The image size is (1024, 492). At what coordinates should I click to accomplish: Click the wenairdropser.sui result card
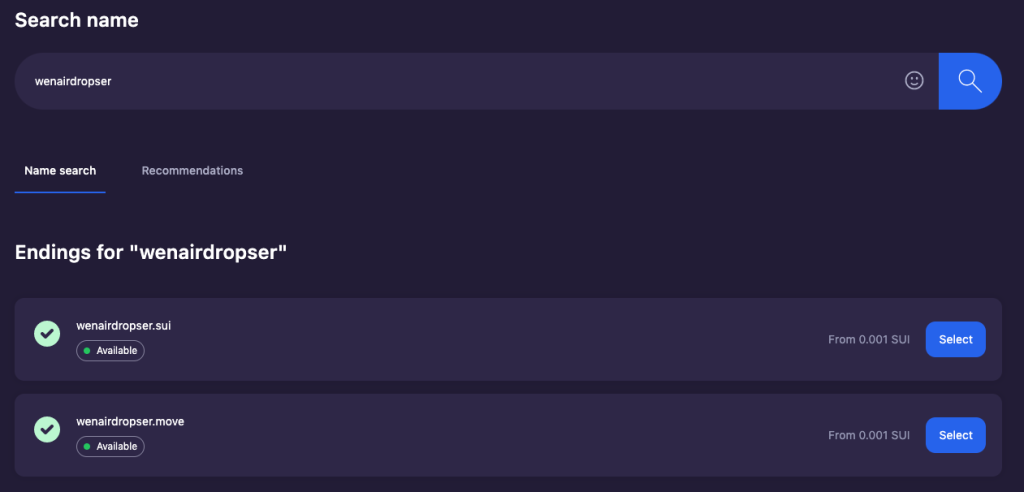tap(508, 339)
